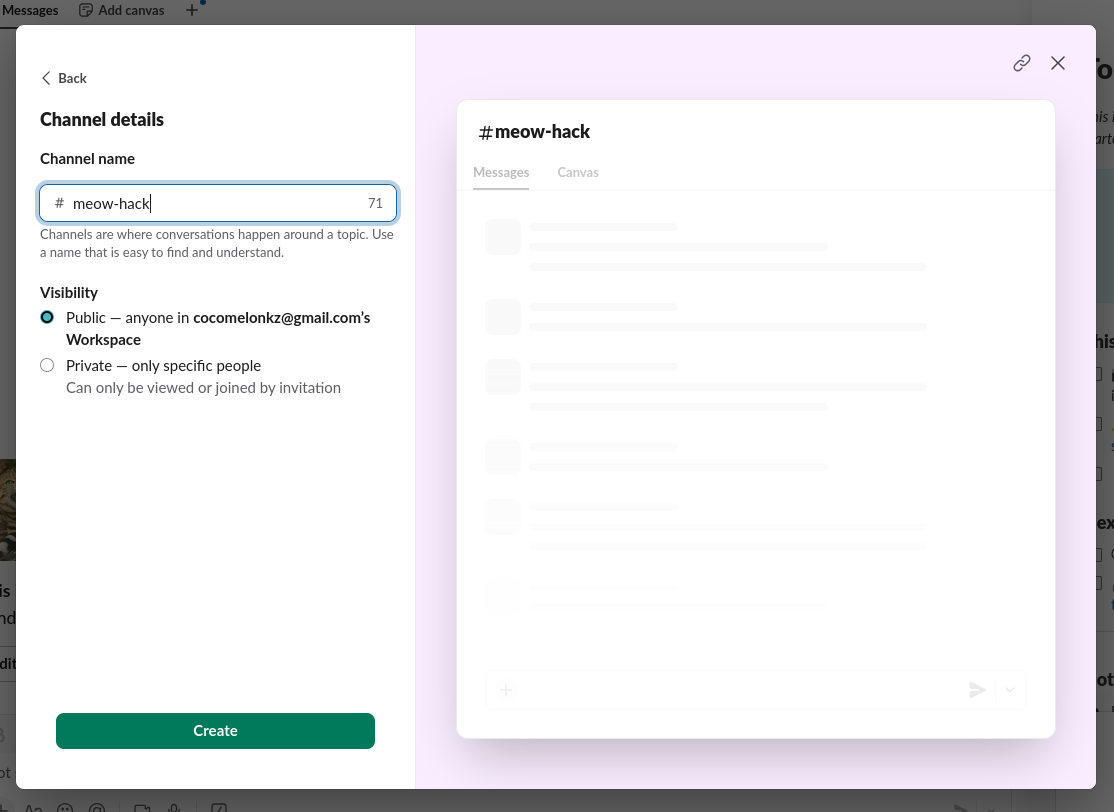This screenshot has width=1114, height=812.
Task: Open the send options chevron in the preview
Action: pos(1010,690)
